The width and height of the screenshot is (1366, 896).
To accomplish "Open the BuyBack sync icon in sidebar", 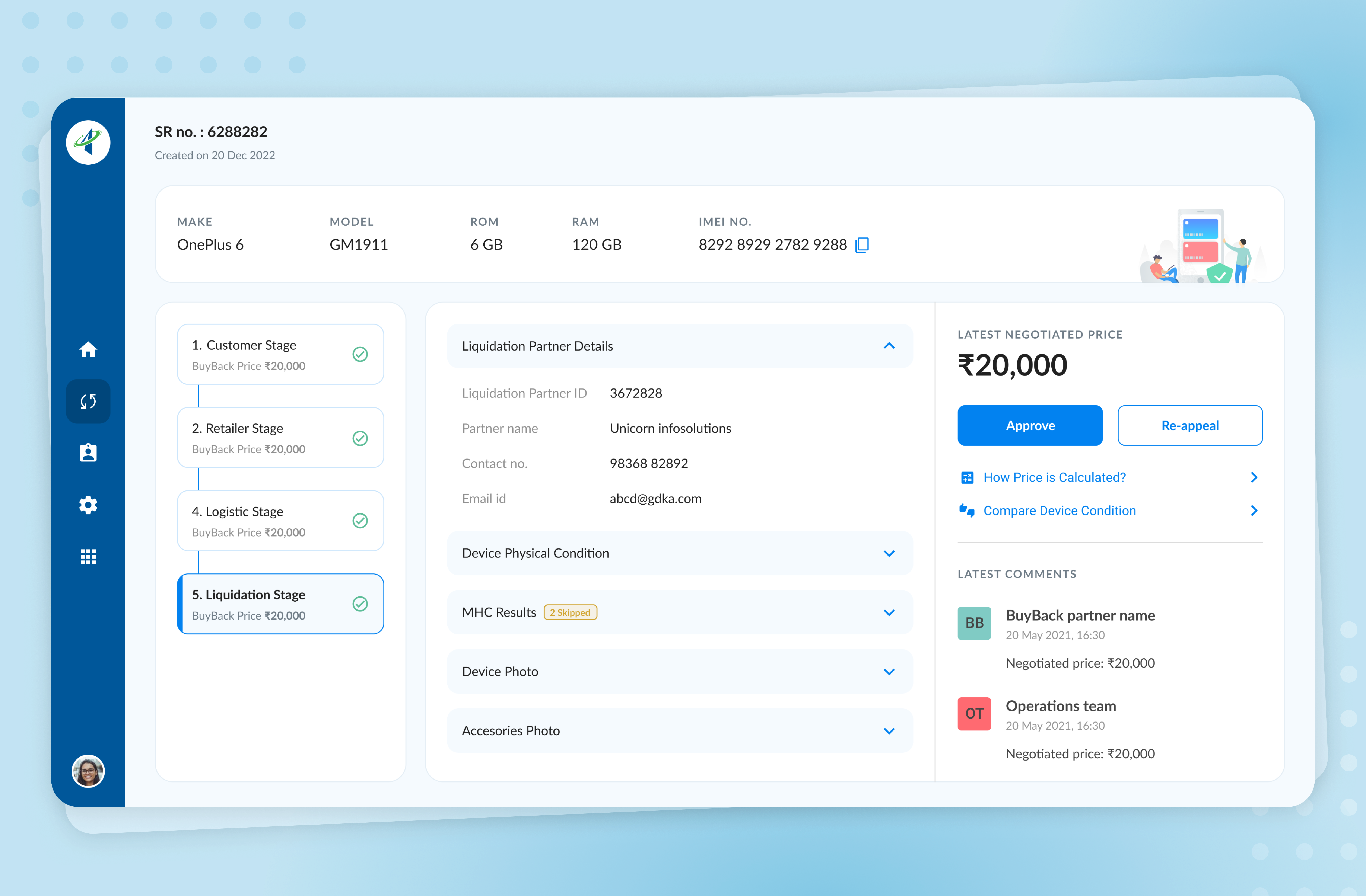I will 88,401.
